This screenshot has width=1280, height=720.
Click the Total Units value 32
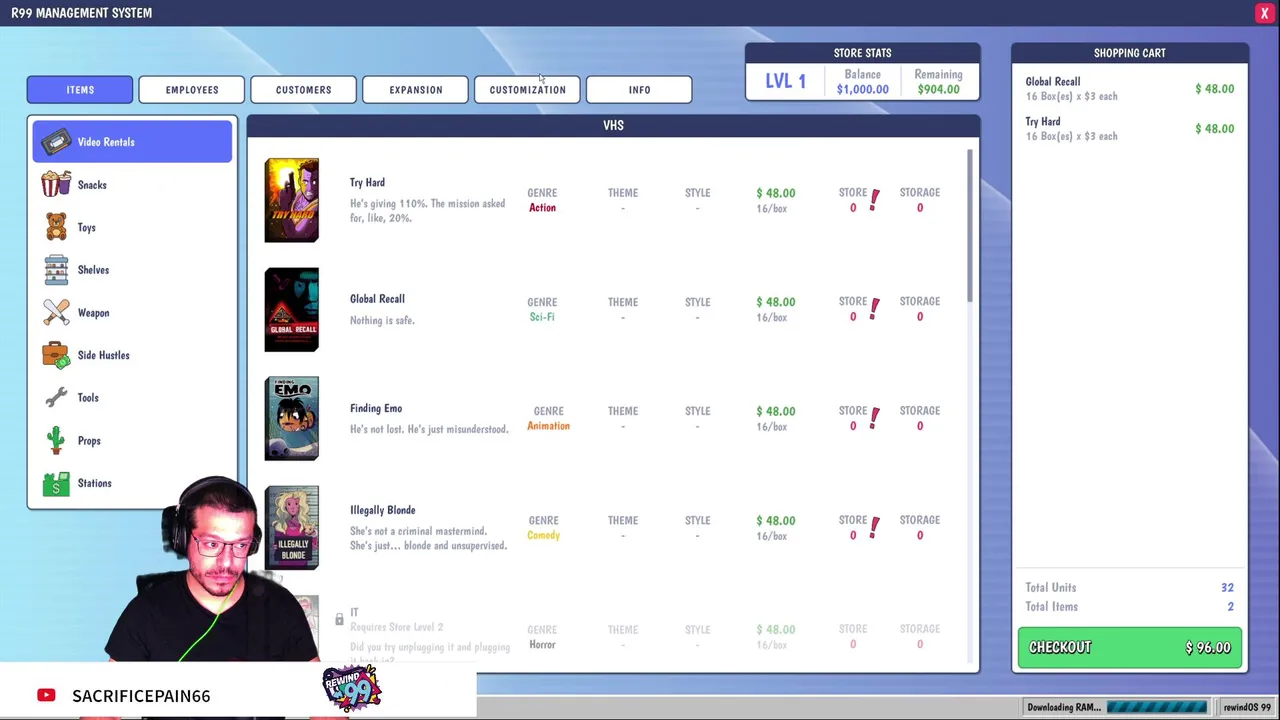pyautogui.click(x=1227, y=588)
